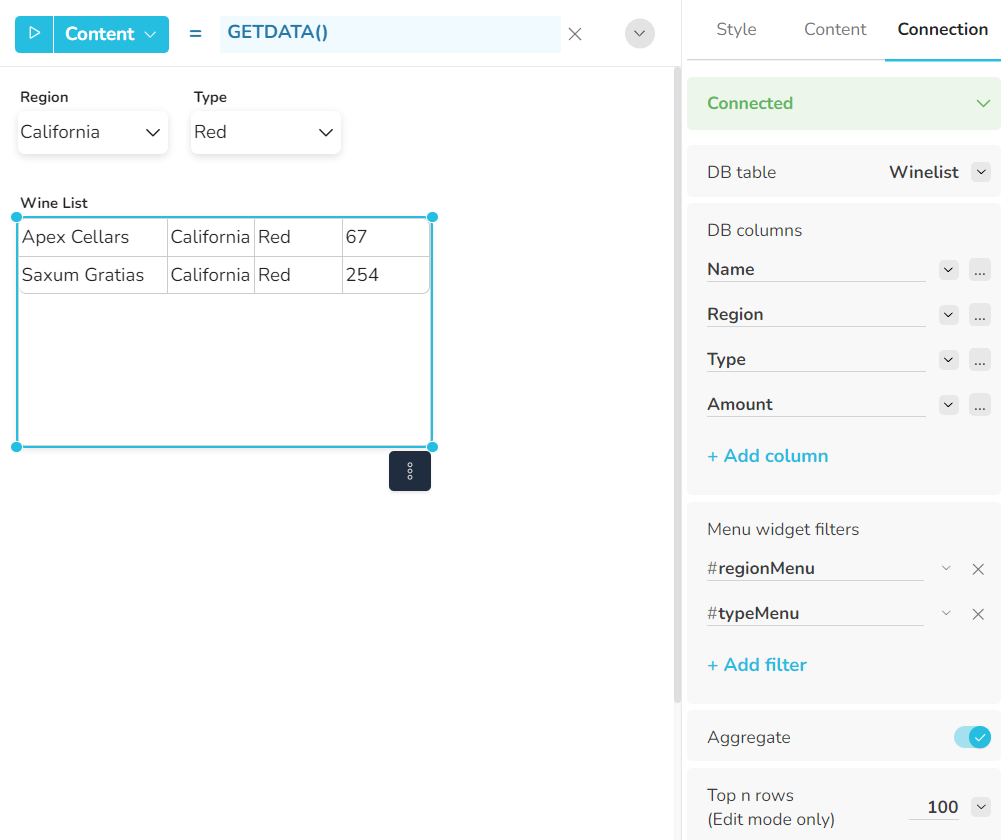Viewport: 1002px width, 840px height.
Task: Click the GETDATA() formula input field
Action: (x=390, y=33)
